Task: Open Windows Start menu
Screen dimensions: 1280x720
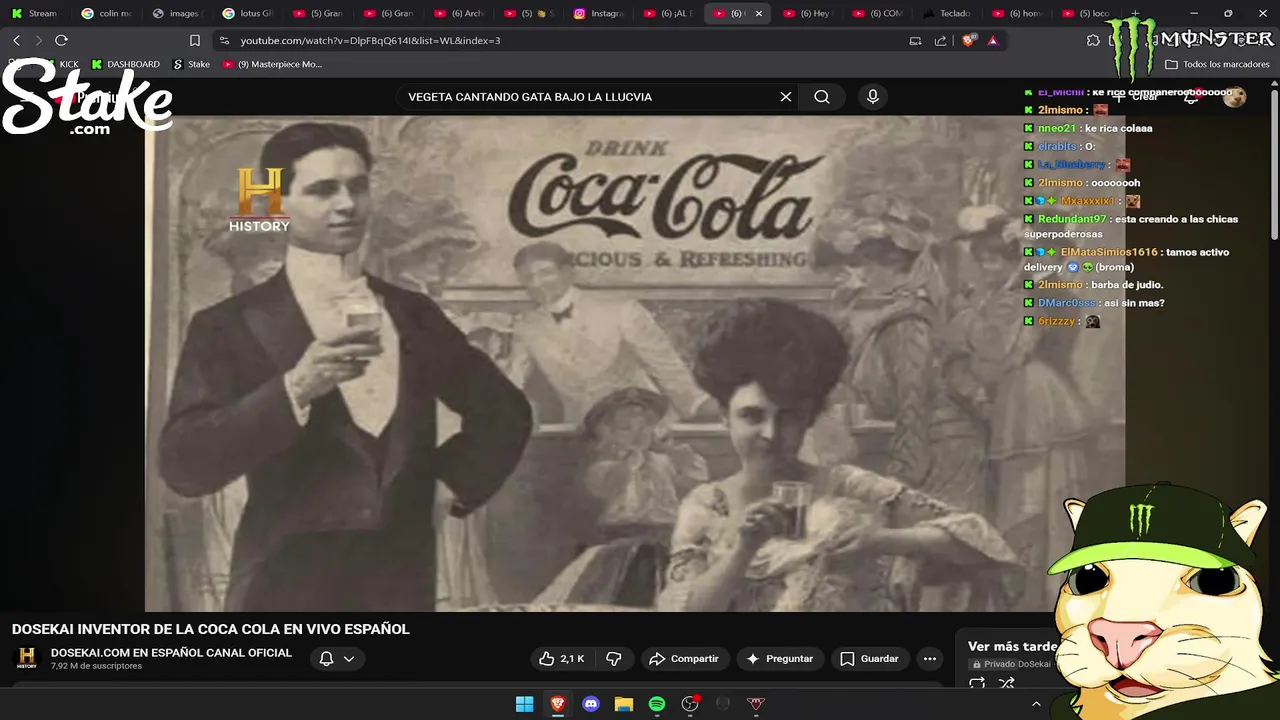Action: (524, 704)
